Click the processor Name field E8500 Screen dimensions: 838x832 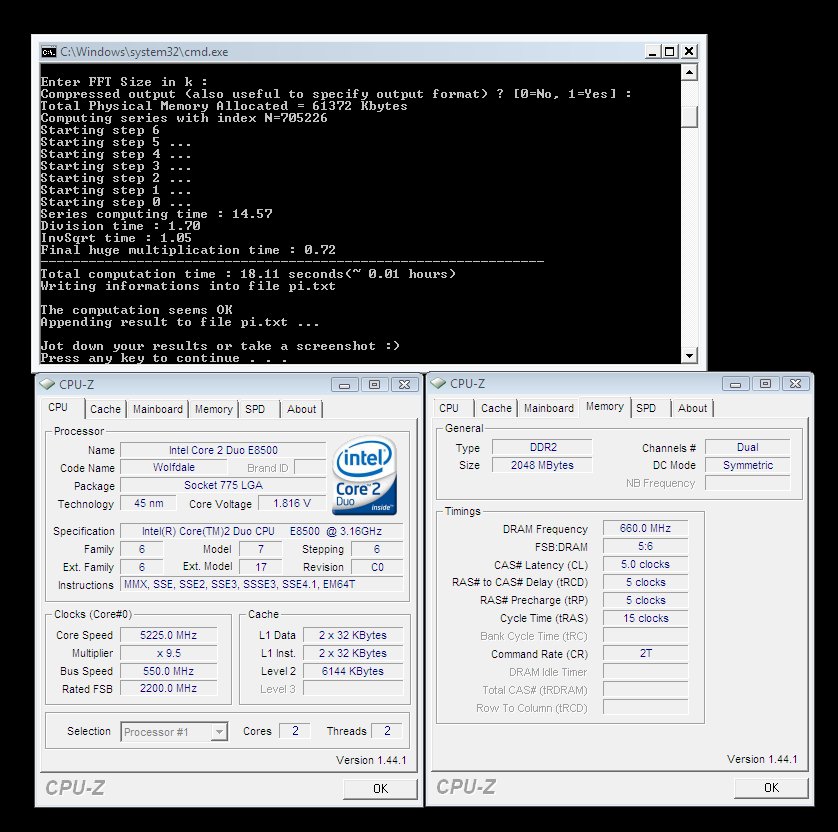coord(223,450)
